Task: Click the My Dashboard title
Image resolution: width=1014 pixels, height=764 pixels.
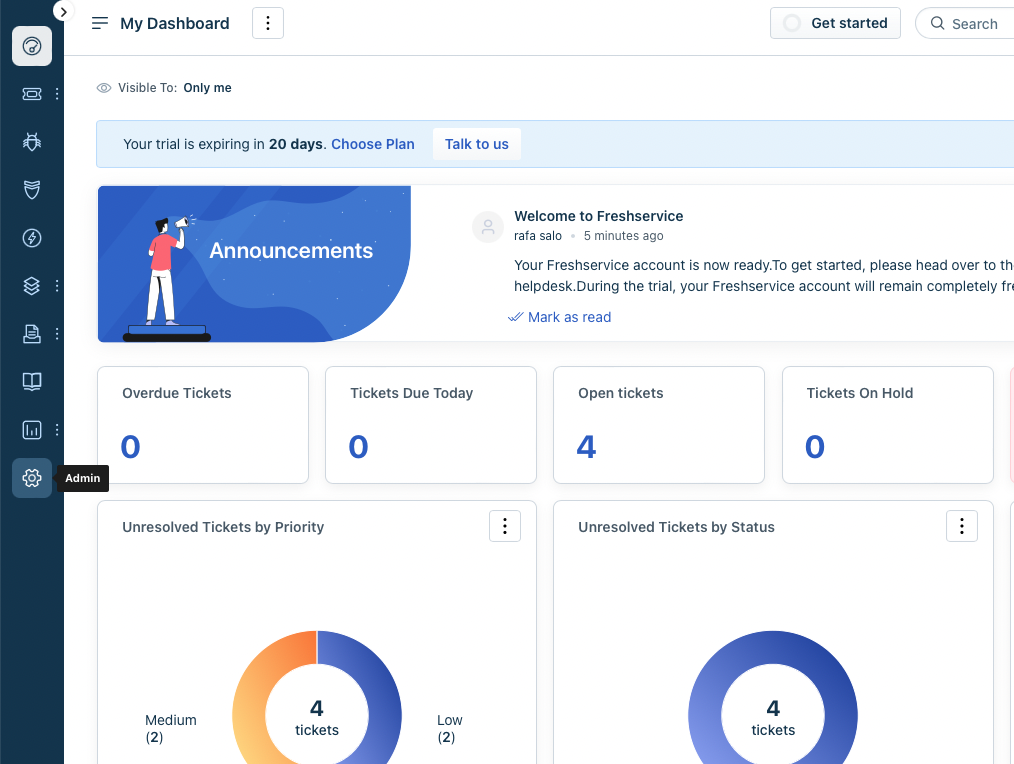Action: [175, 23]
